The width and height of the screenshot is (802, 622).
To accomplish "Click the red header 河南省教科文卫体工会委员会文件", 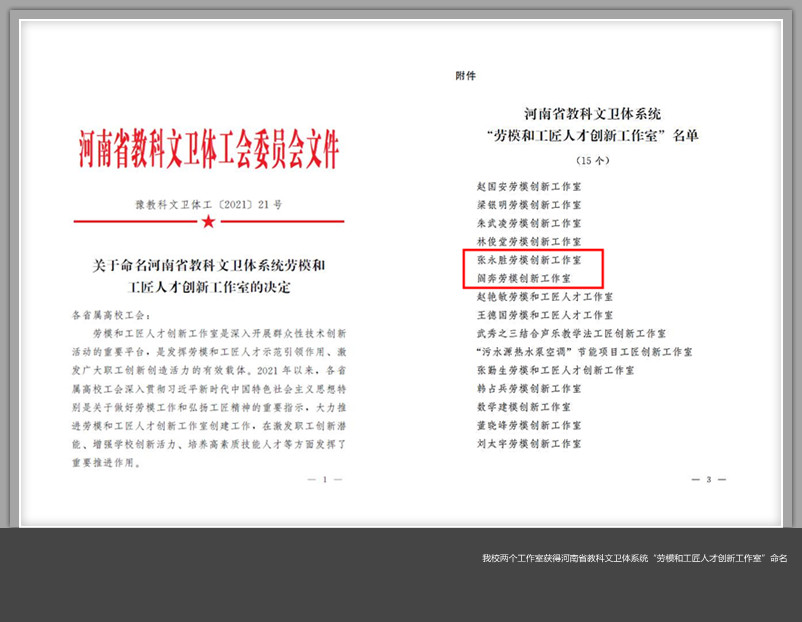I will click(209, 149).
